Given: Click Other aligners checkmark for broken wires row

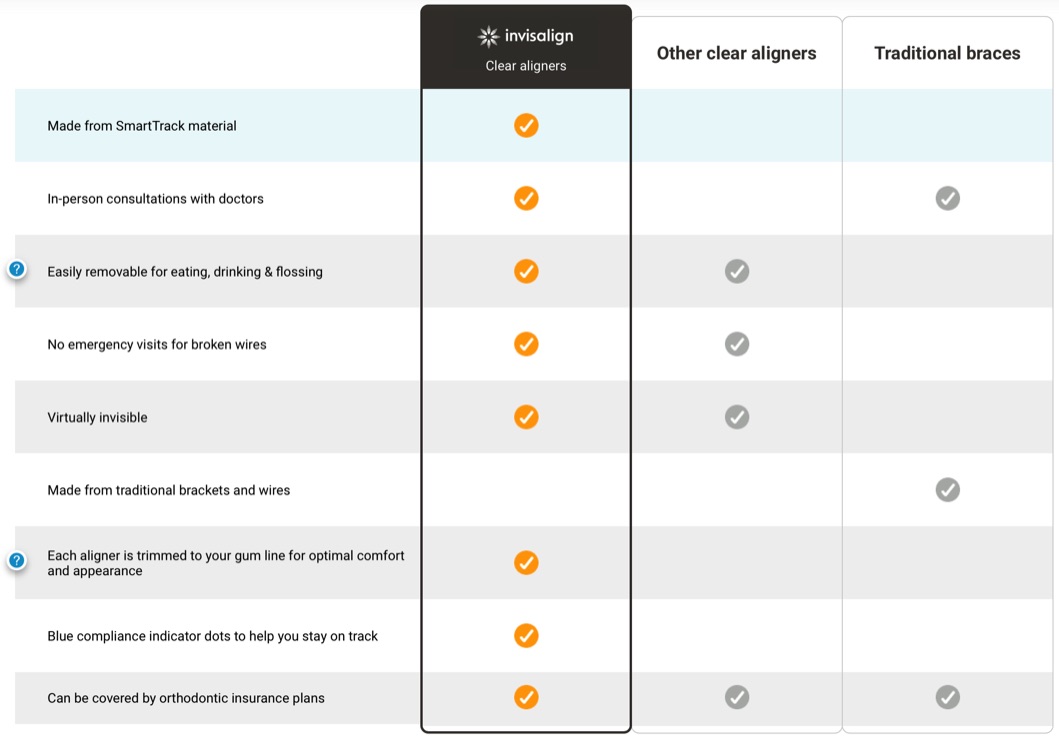Looking at the screenshot, I should tap(737, 344).
